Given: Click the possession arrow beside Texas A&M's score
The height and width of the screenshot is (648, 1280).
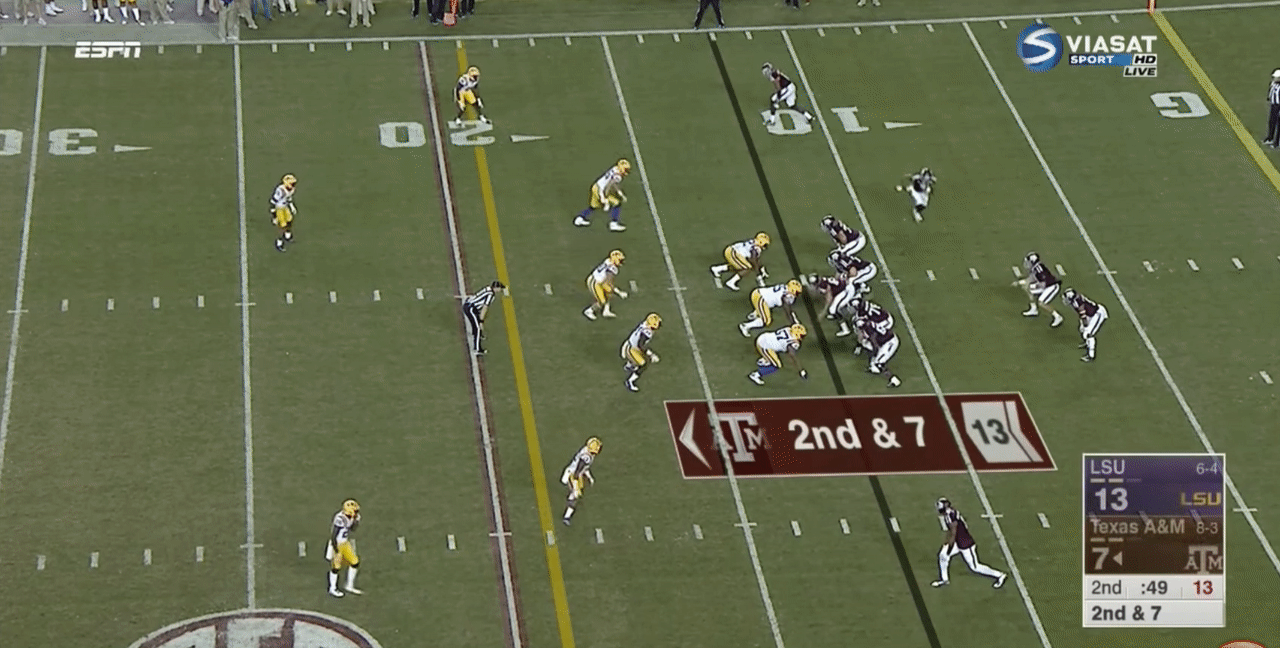Looking at the screenshot, I should point(1117,558).
